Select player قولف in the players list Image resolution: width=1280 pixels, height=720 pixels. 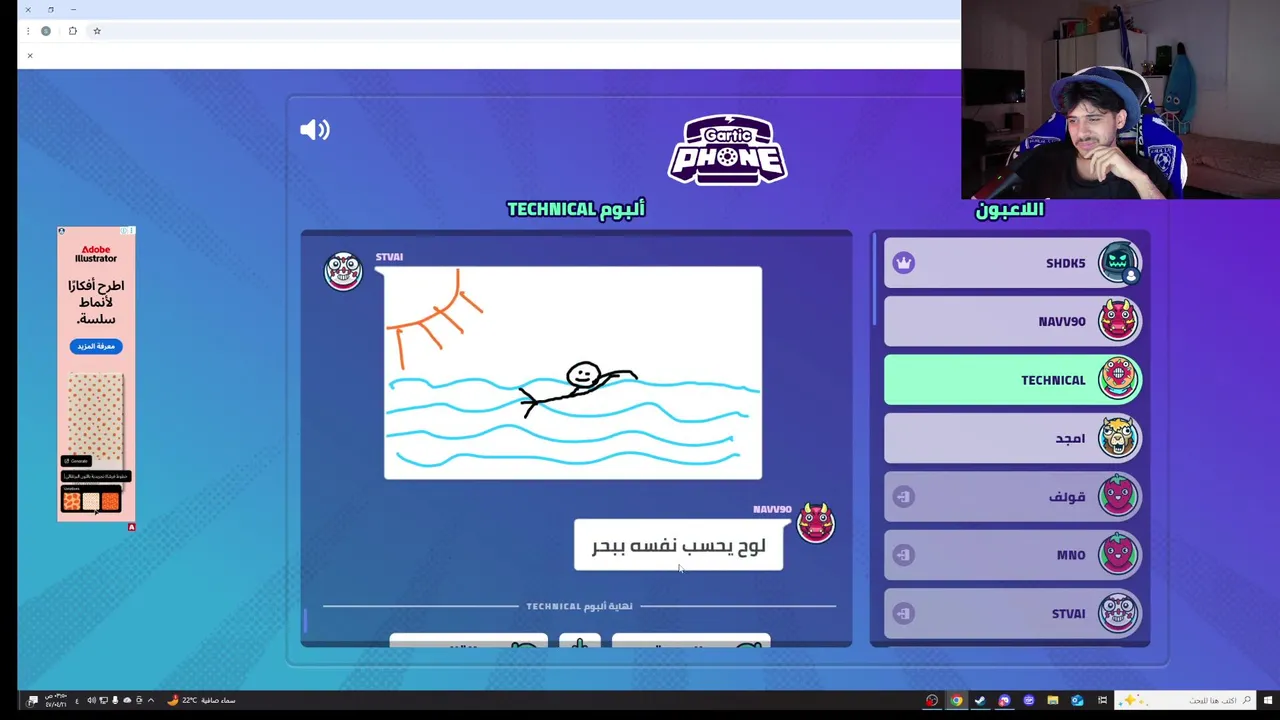point(1012,496)
